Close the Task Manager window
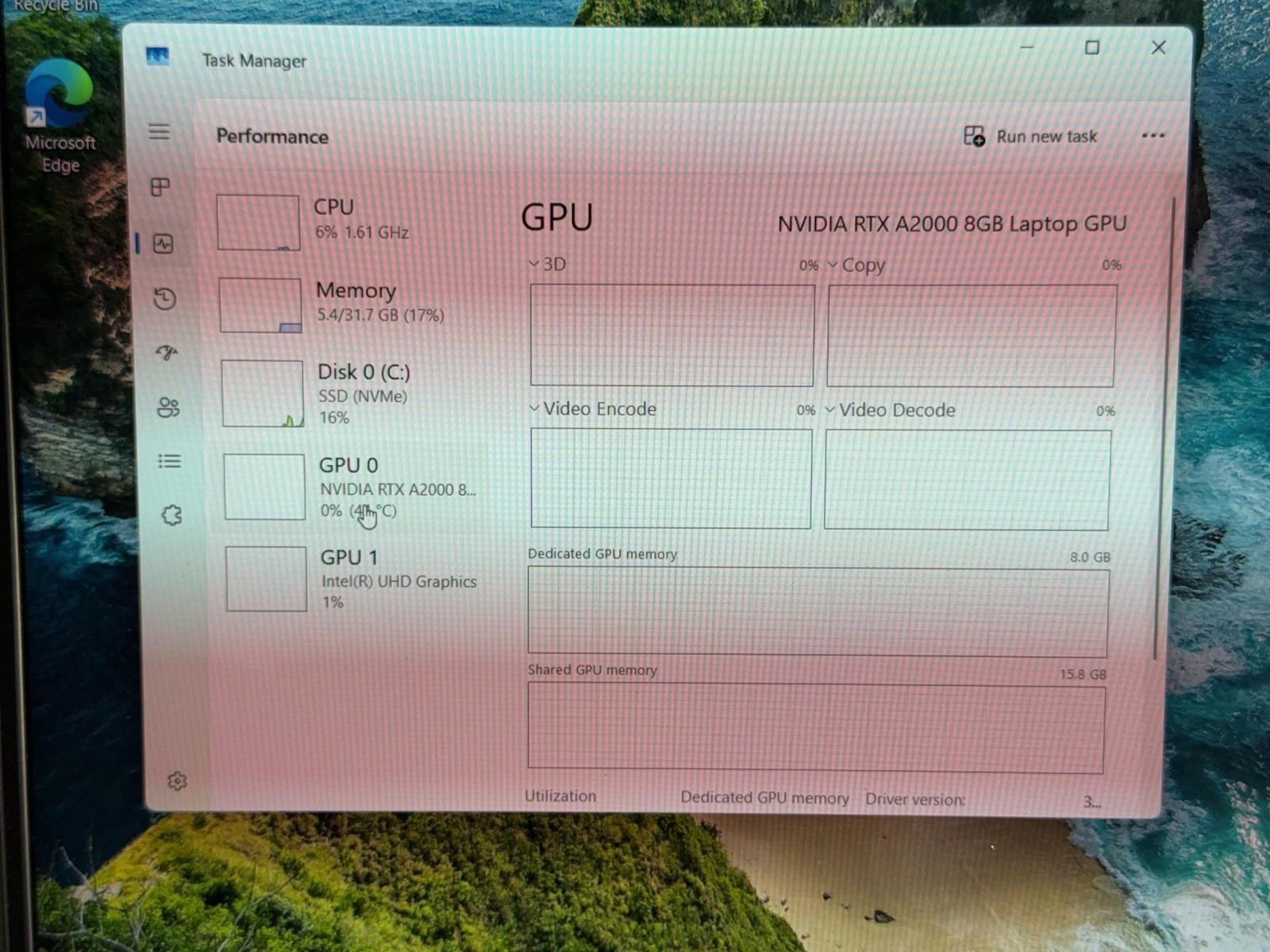This screenshot has width=1270, height=952. pyautogui.click(x=1159, y=48)
